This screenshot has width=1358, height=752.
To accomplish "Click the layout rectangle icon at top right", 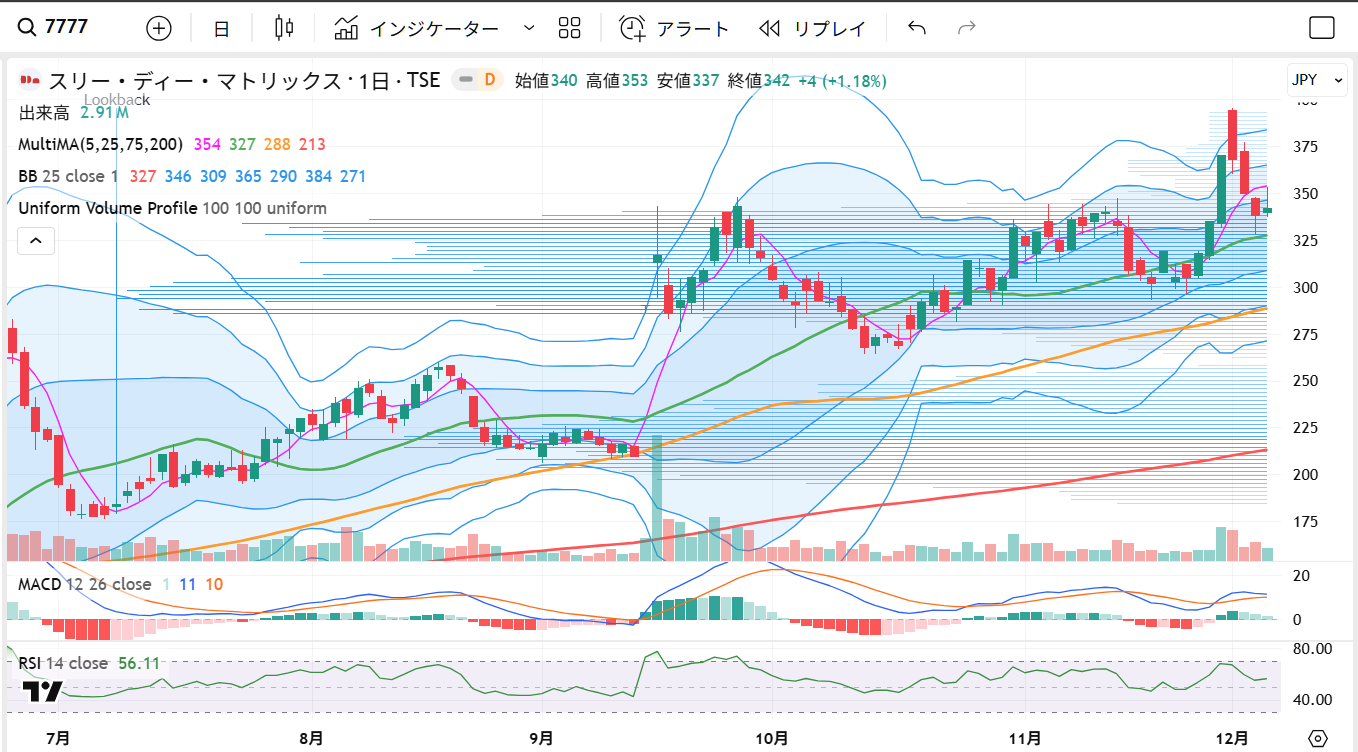I will click(1321, 28).
